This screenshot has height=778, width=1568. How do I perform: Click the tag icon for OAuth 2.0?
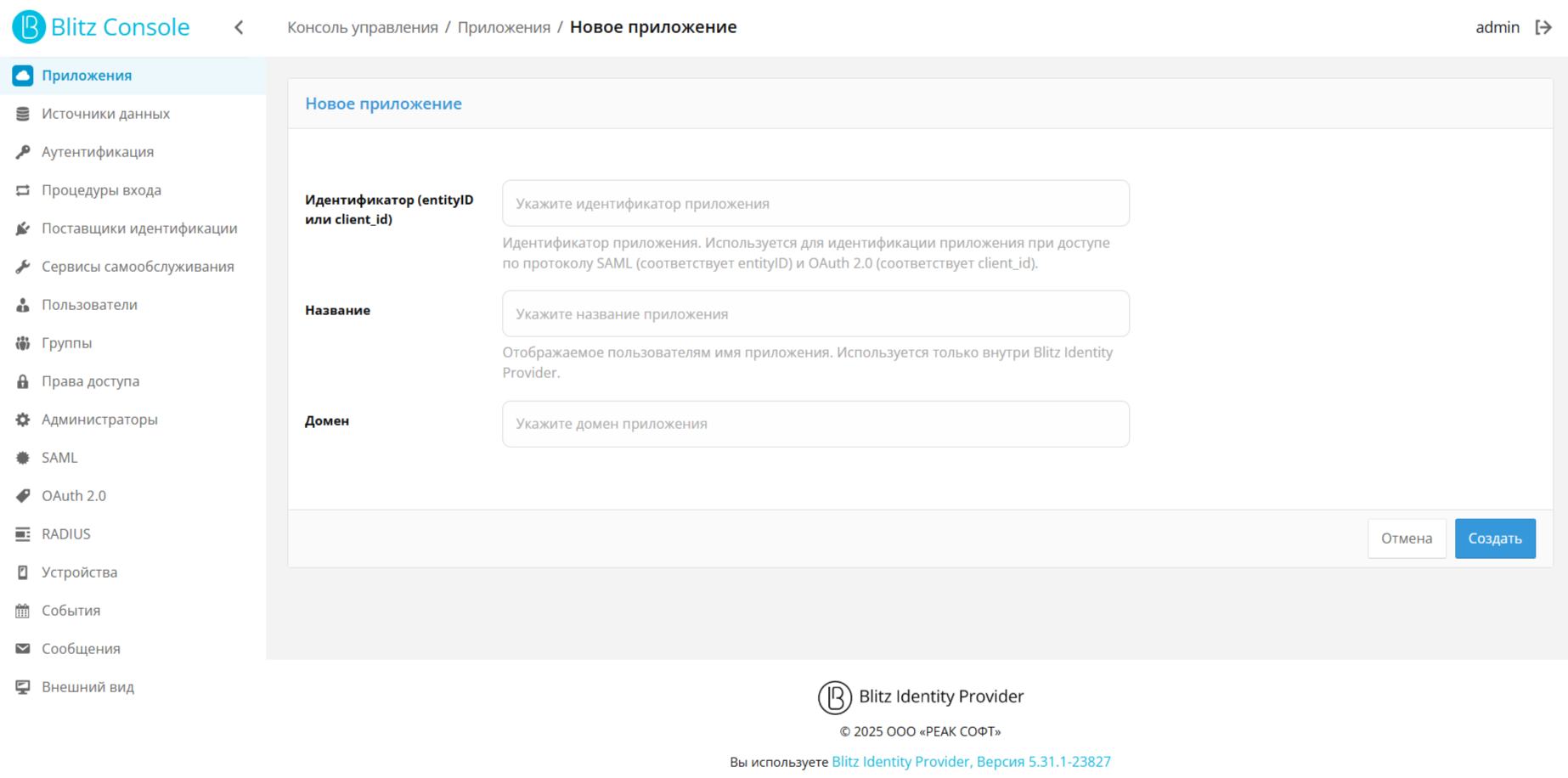pos(23,496)
